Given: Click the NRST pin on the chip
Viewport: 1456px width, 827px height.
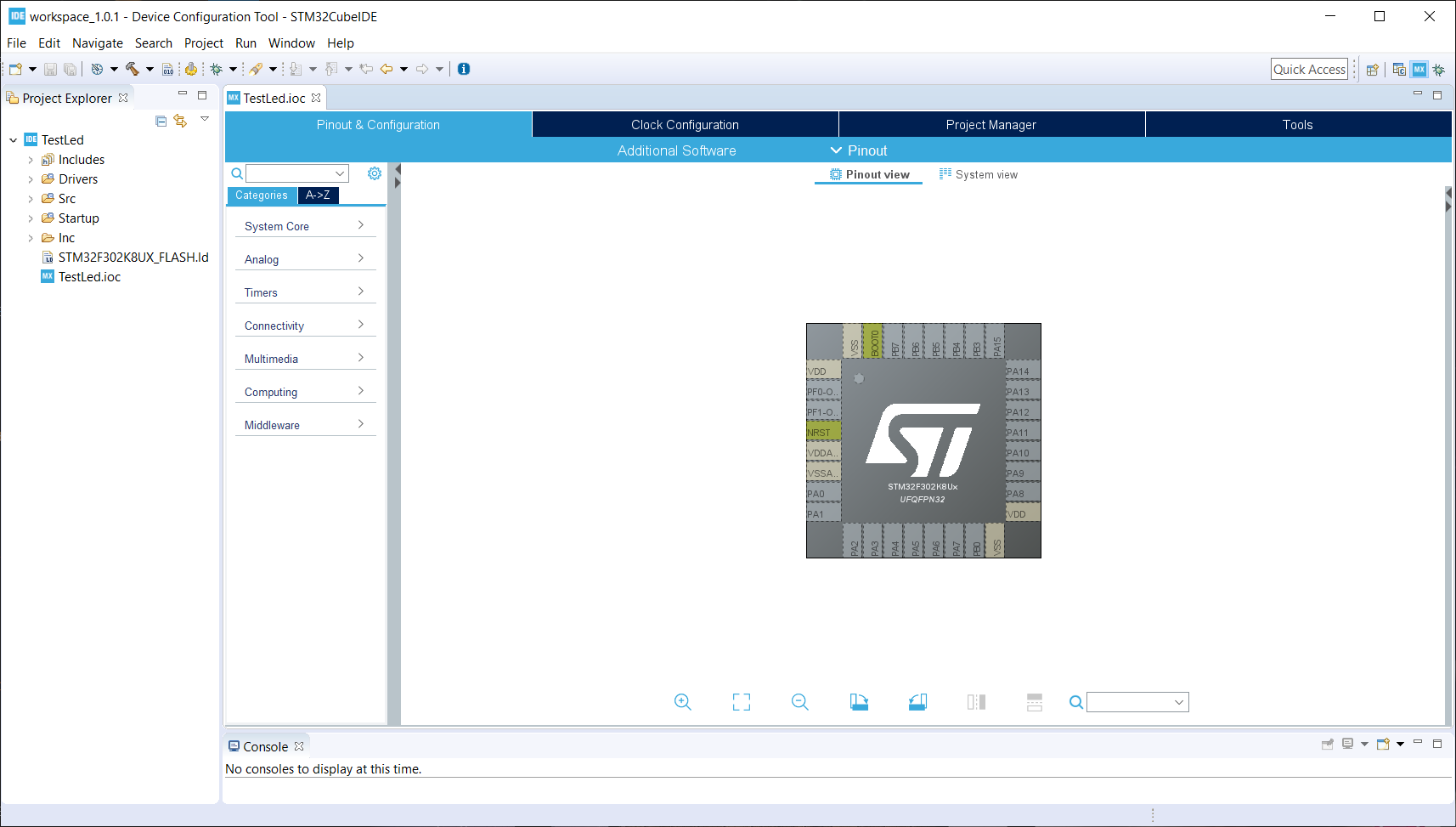Looking at the screenshot, I should point(823,433).
